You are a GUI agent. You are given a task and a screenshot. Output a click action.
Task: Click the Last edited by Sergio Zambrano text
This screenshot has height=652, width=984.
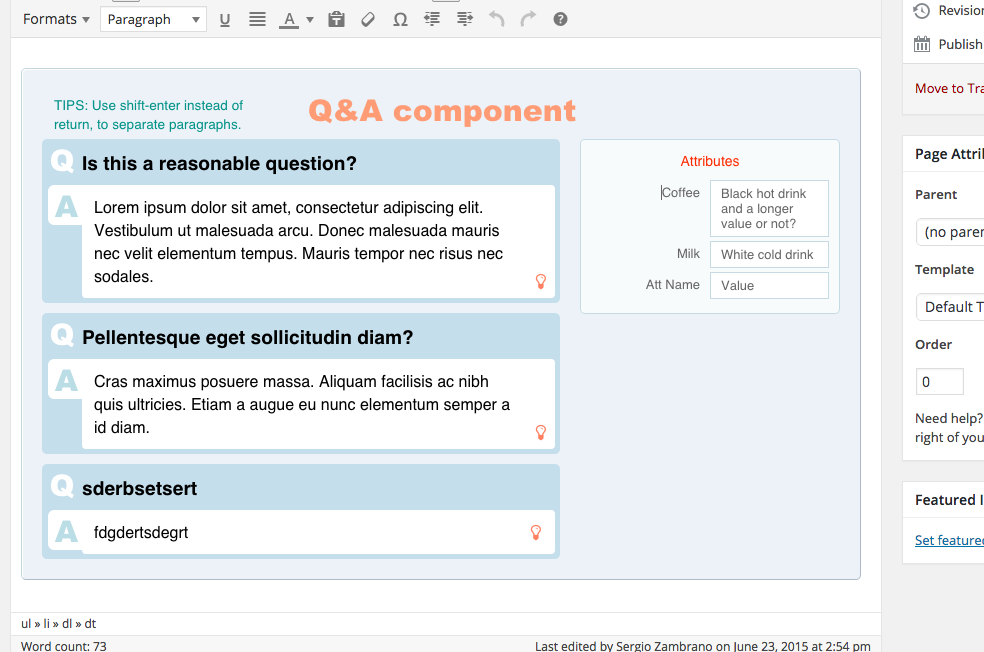(702, 646)
